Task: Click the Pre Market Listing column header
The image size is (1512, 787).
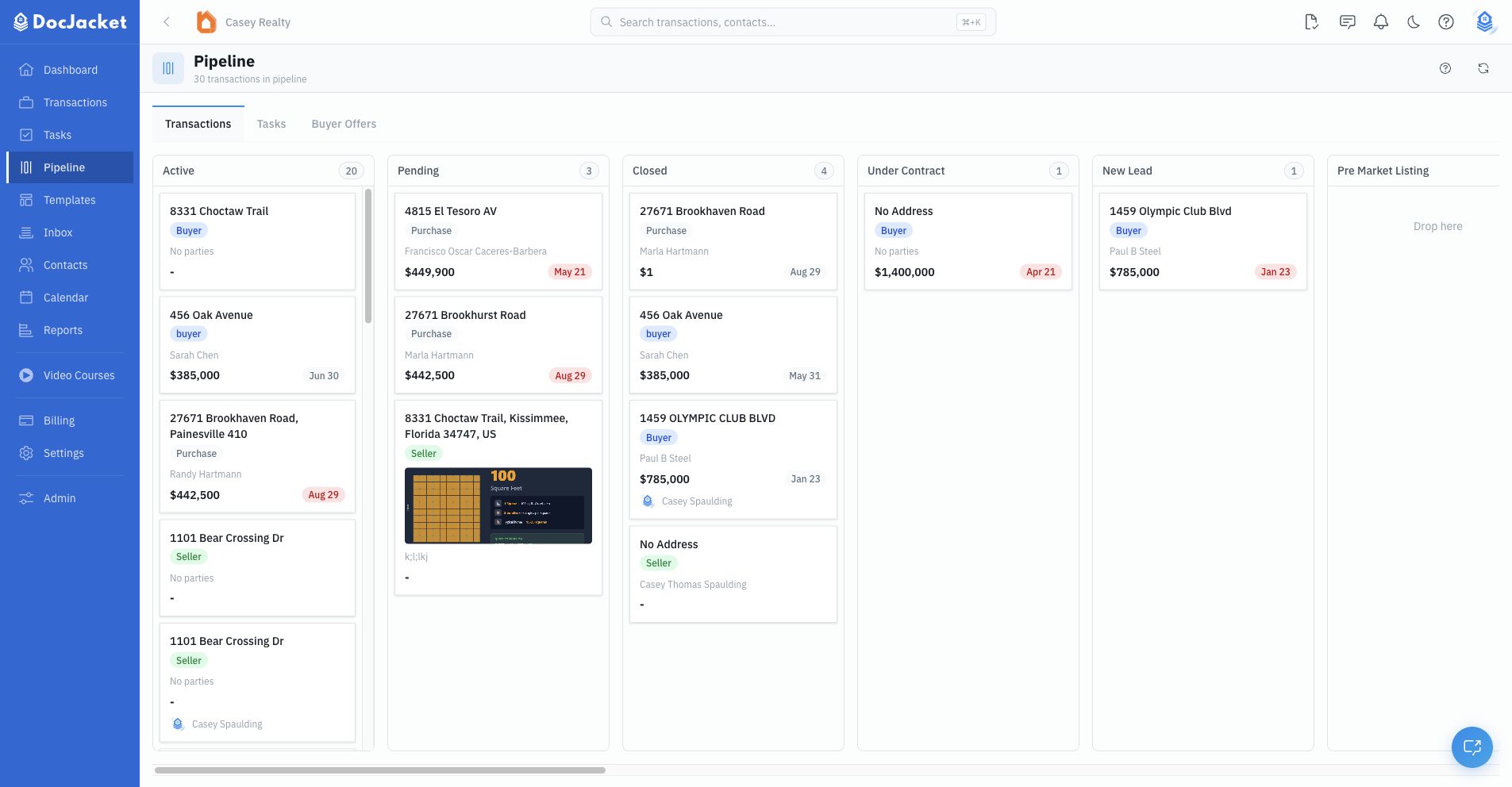Action: 1413,171
